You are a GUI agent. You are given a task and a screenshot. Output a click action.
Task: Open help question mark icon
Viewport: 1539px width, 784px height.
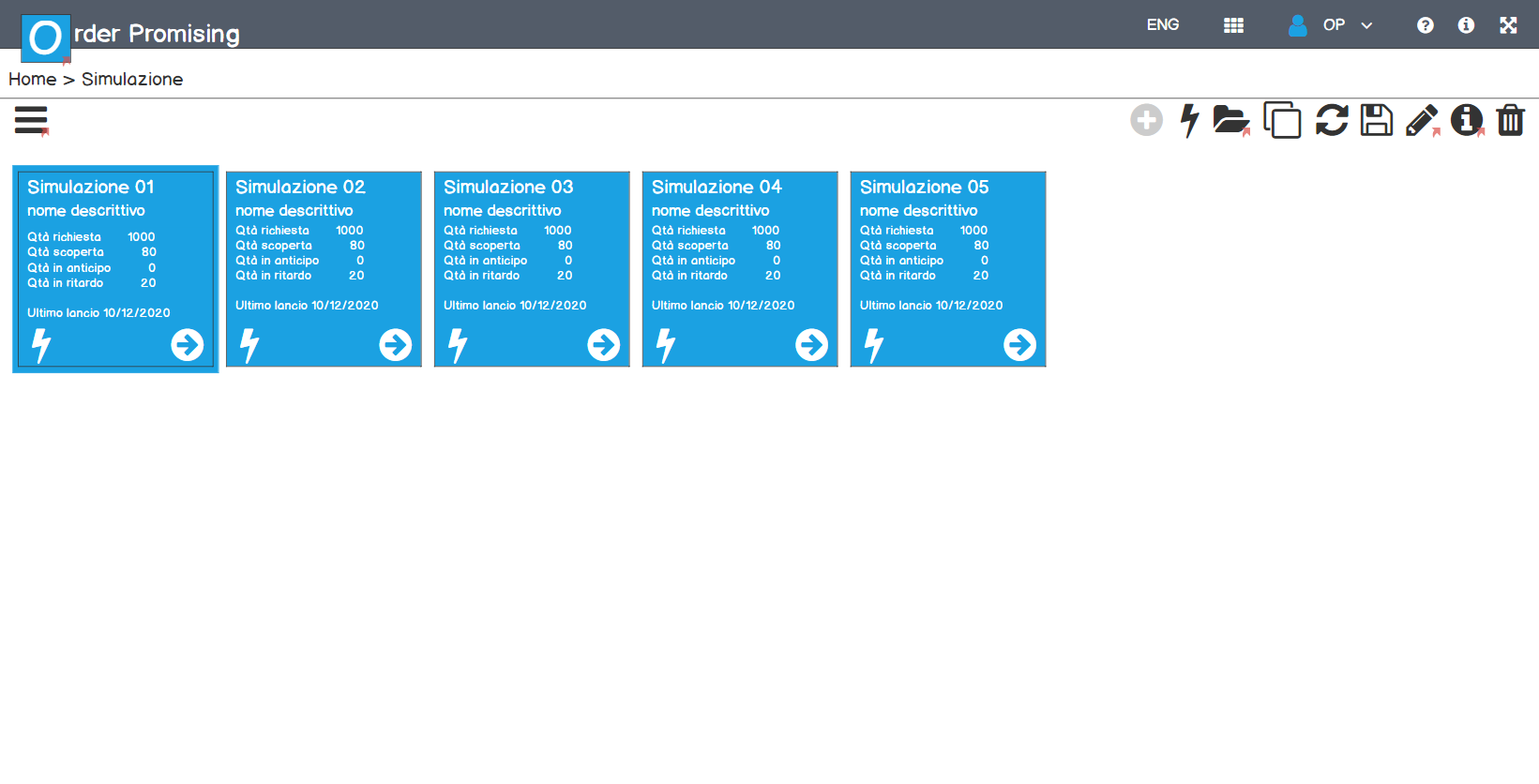click(x=1425, y=25)
